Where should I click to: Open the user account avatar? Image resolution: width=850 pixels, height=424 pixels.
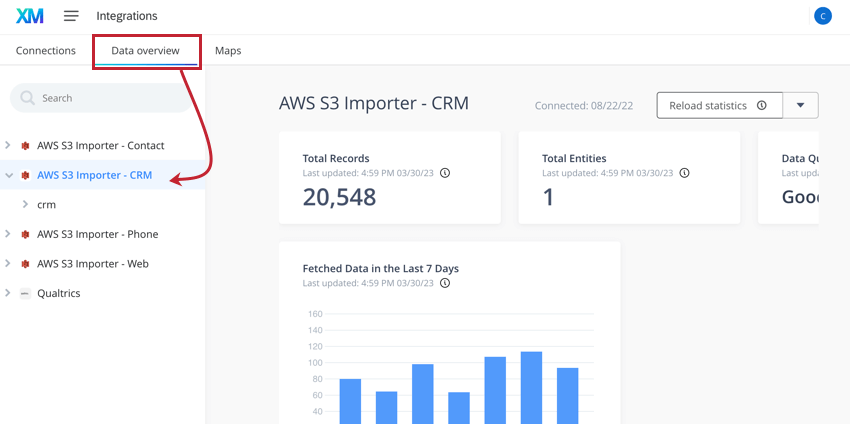[x=823, y=16]
